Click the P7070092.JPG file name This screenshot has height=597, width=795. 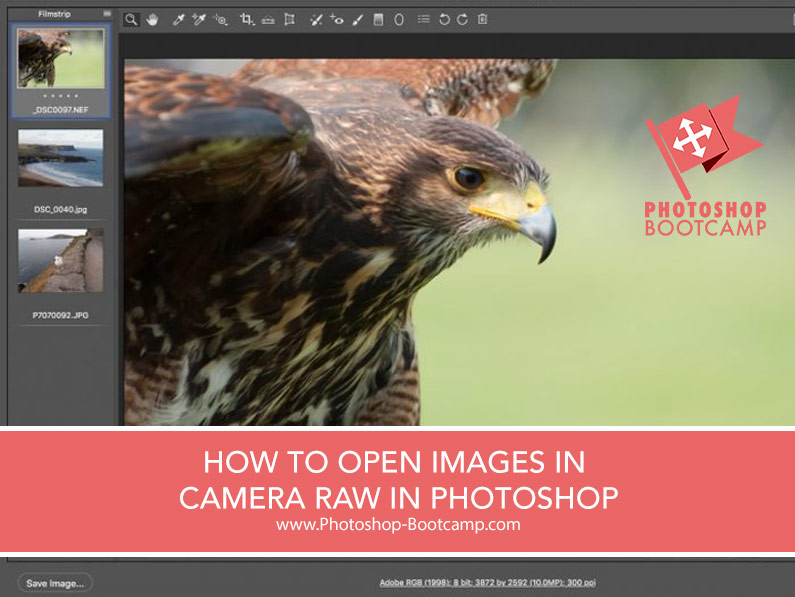click(60, 315)
